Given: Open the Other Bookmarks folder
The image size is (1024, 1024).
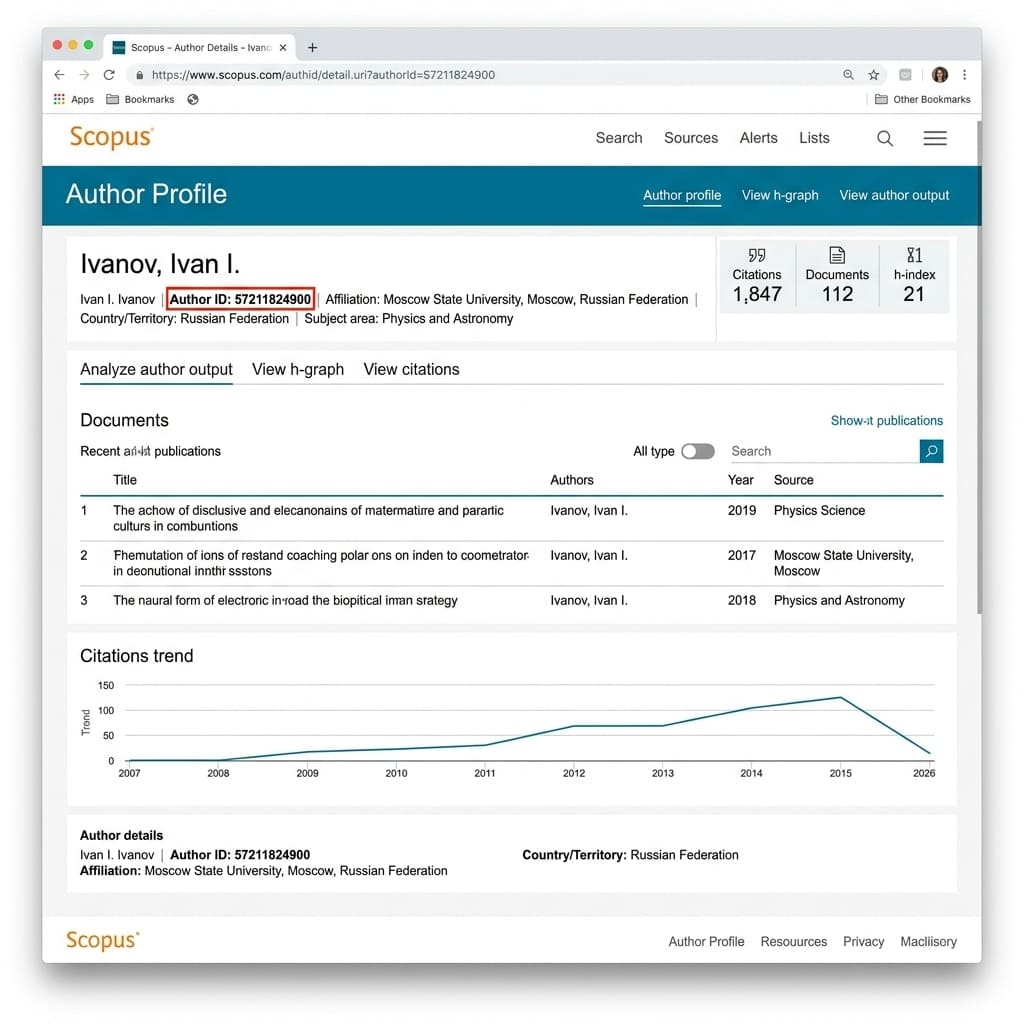Looking at the screenshot, I should tap(923, 99).
